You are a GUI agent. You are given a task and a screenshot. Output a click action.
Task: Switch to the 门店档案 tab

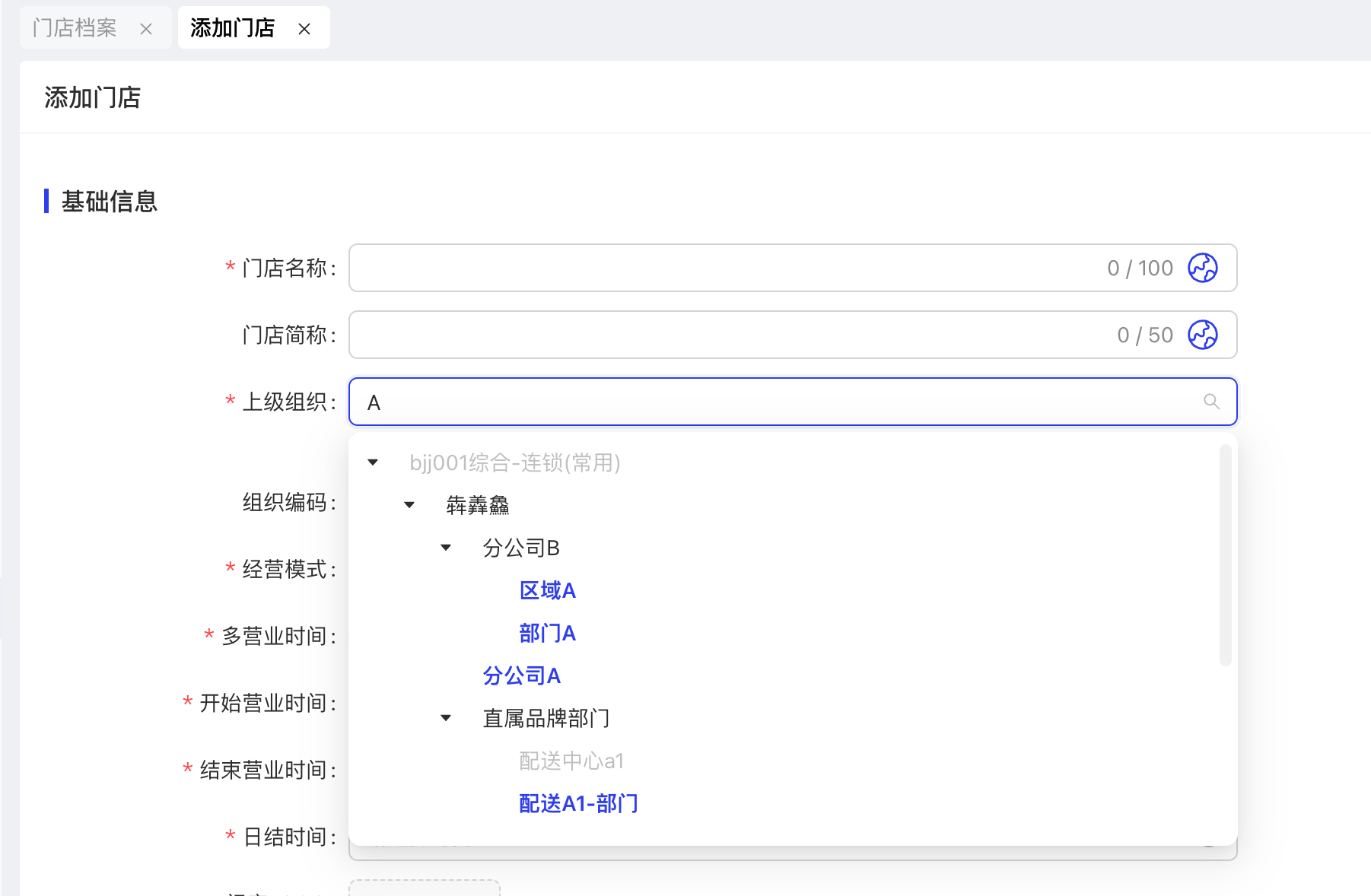(x=75, y=28)
